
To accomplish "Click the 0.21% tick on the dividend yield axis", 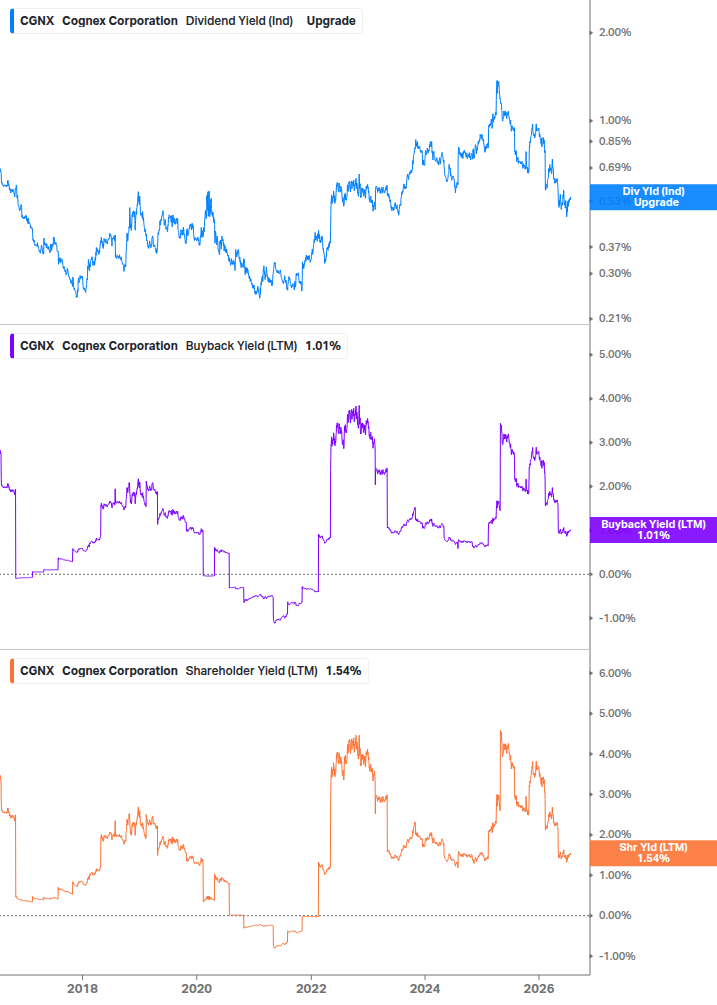I will [x=614, y=318].
